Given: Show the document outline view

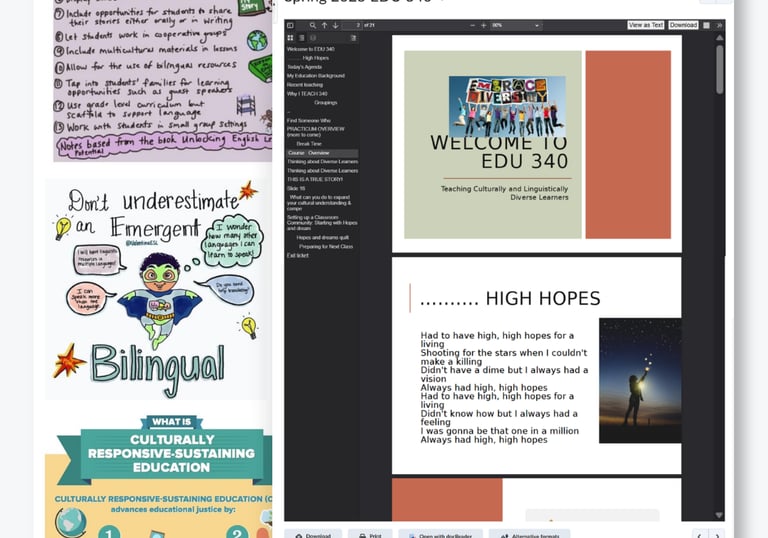Looking at the screenshot, I should (x=302, y=38).
